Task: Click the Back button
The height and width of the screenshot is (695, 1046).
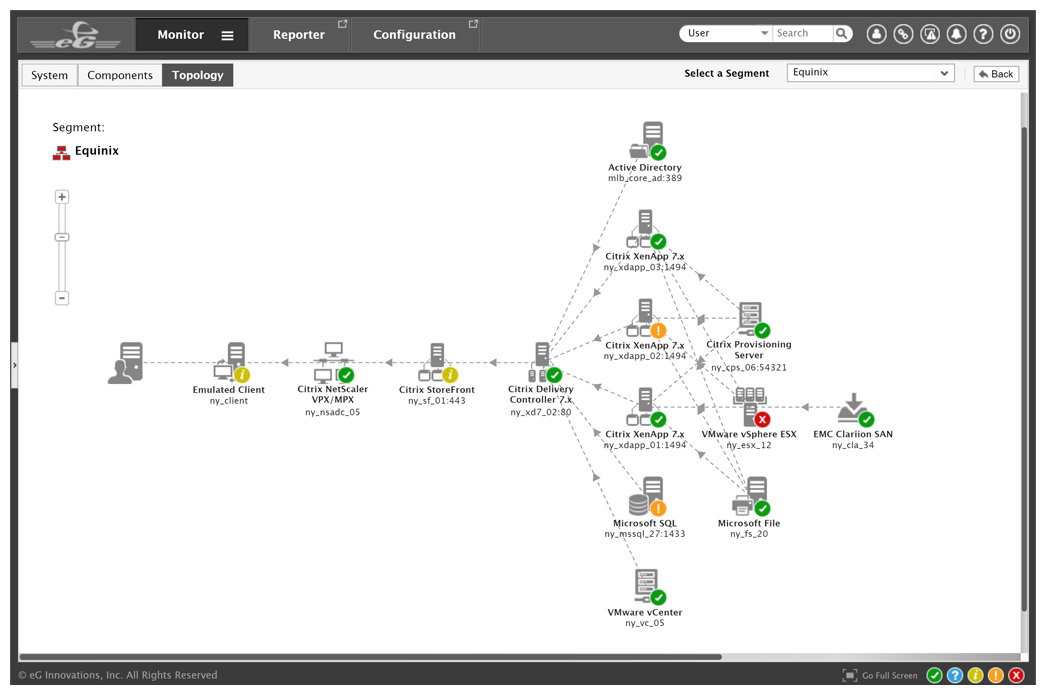Action: (x=996, y=74)
